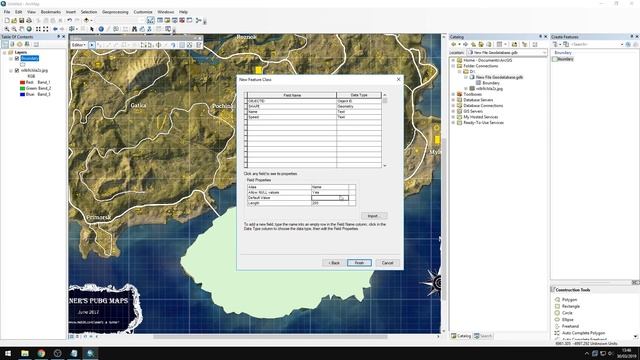Open Chrome from the taskbar

41,353
